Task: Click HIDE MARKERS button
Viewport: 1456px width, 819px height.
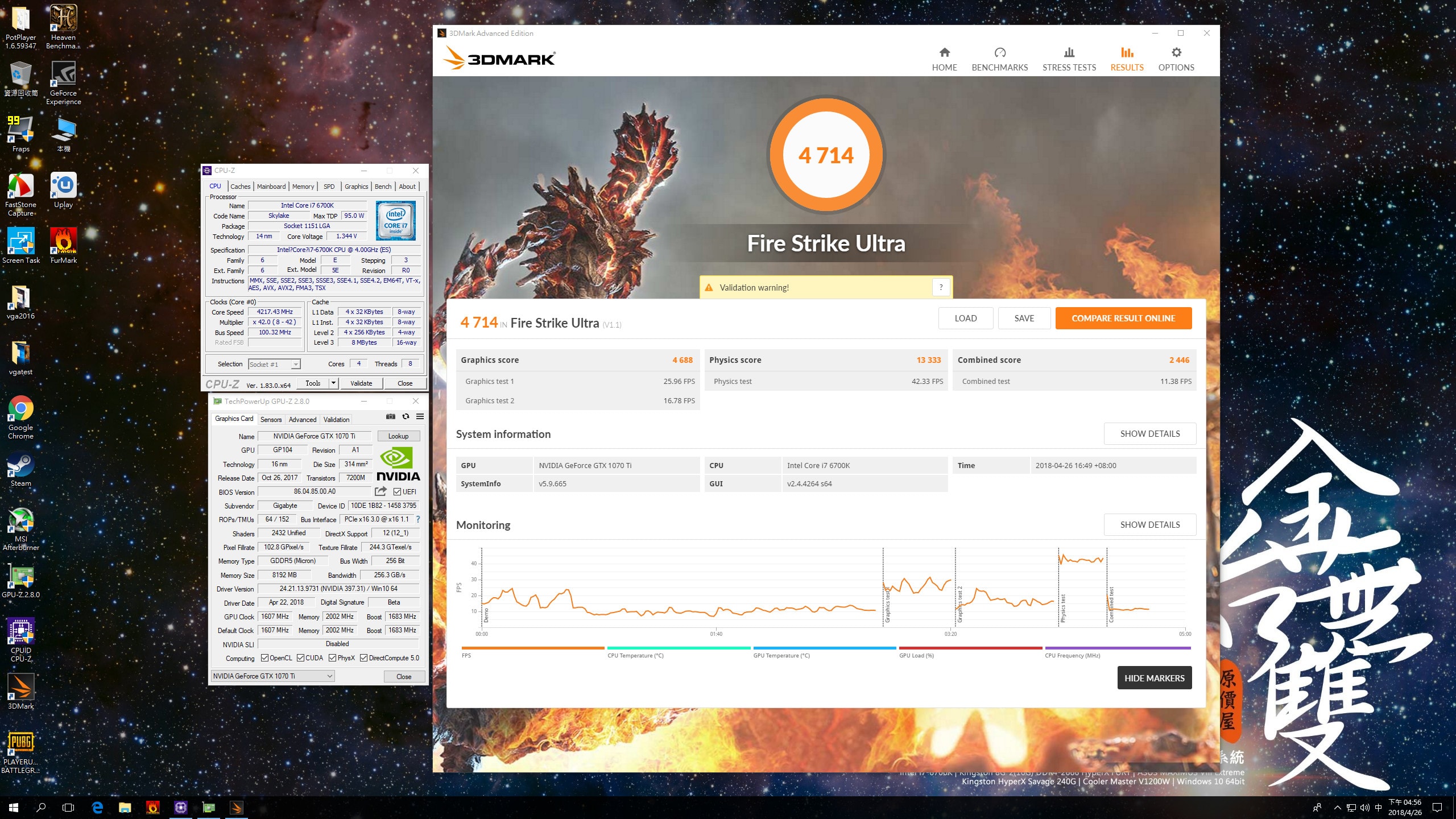Action: (1154, 678)
